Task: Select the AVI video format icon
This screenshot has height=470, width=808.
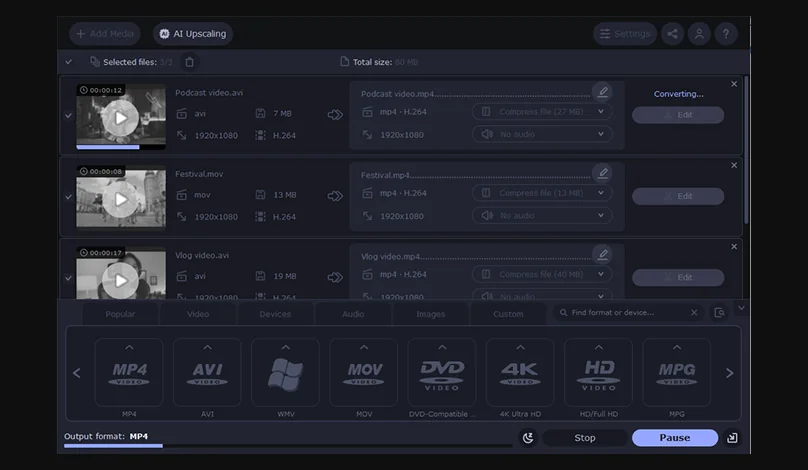Action: 207,372
